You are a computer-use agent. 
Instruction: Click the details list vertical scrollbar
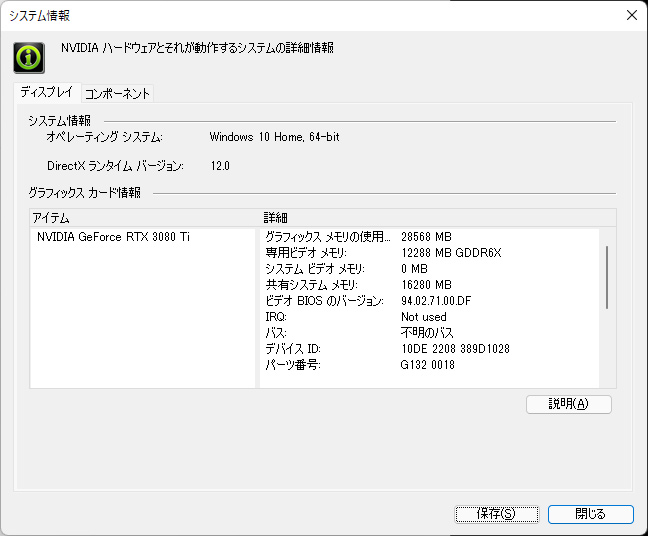607,277
